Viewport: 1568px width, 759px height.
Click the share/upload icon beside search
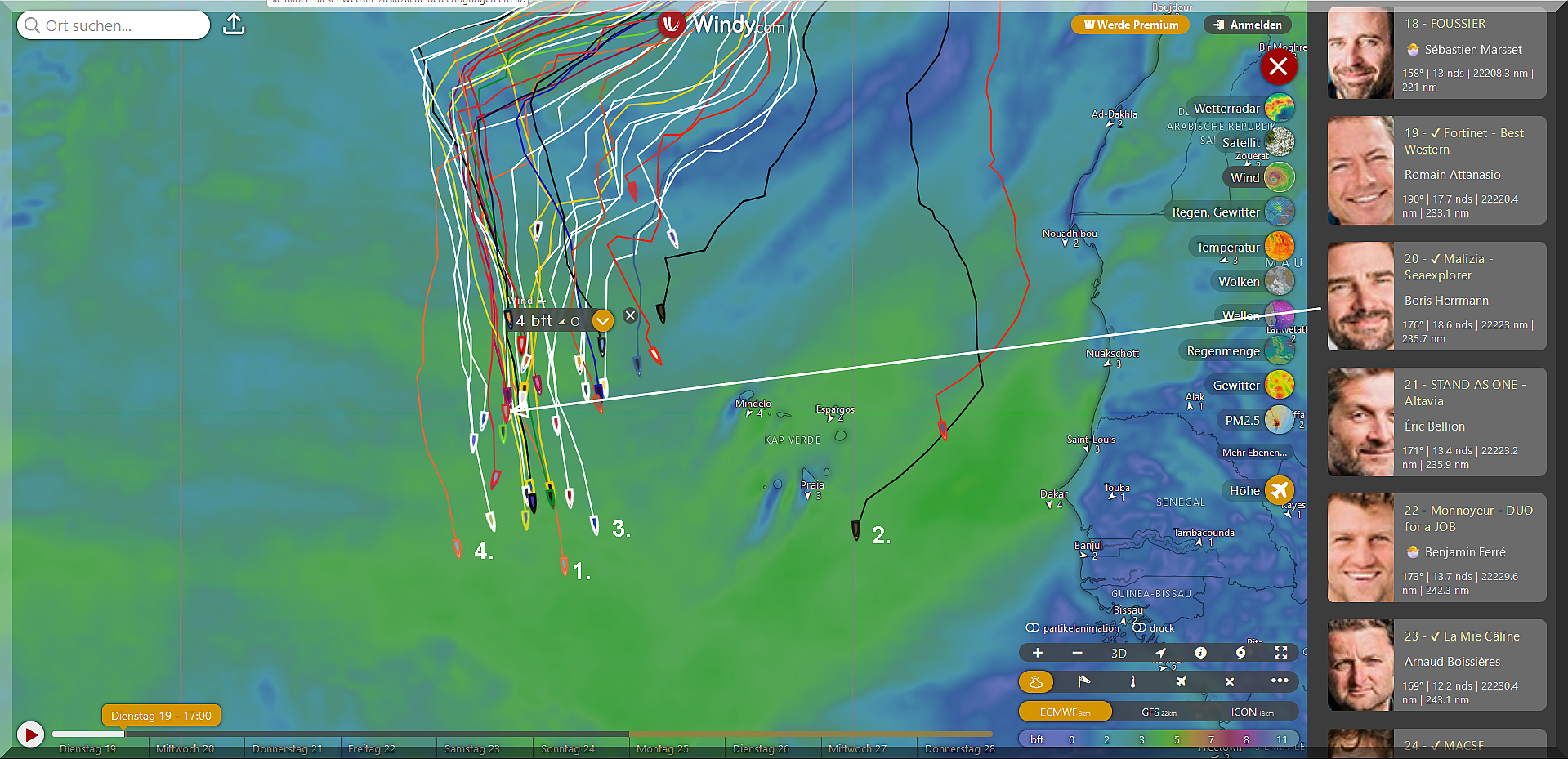[234, 25]
